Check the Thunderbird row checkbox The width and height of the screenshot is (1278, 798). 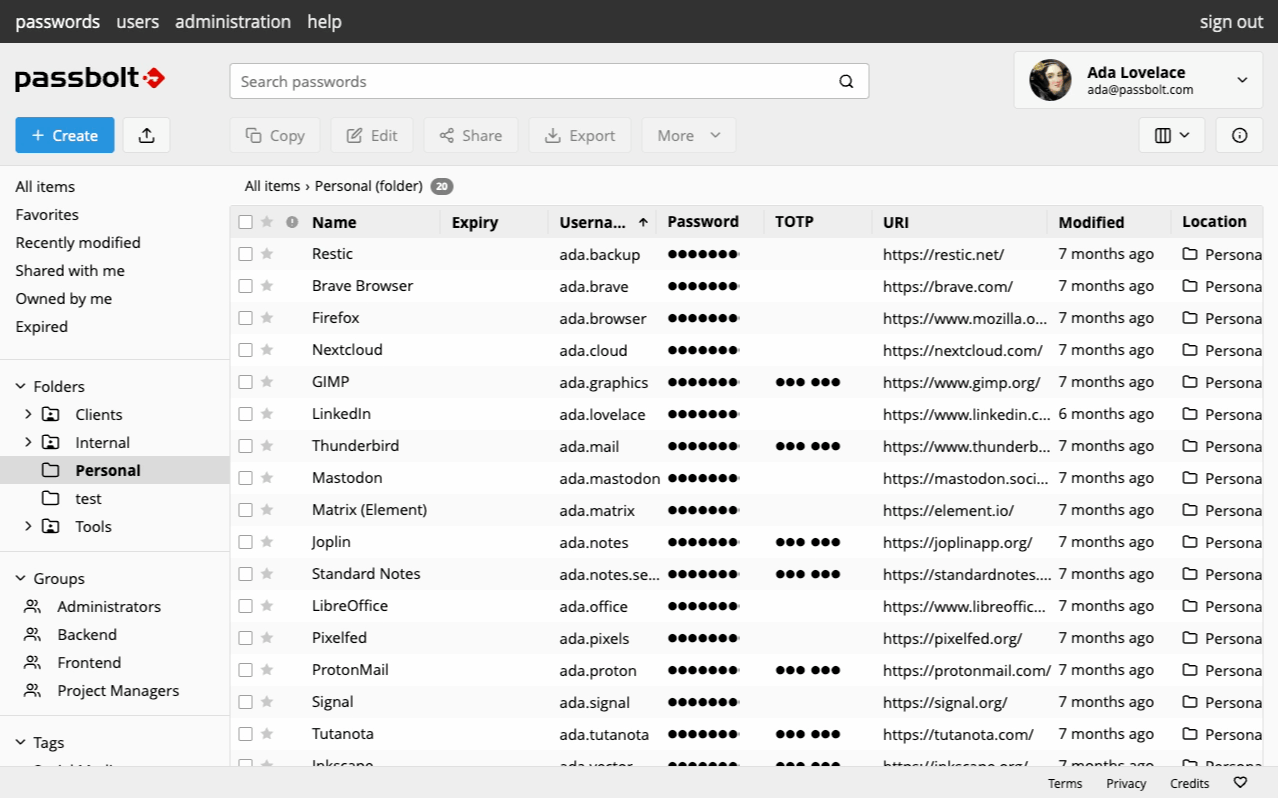(x=246, y=446)
